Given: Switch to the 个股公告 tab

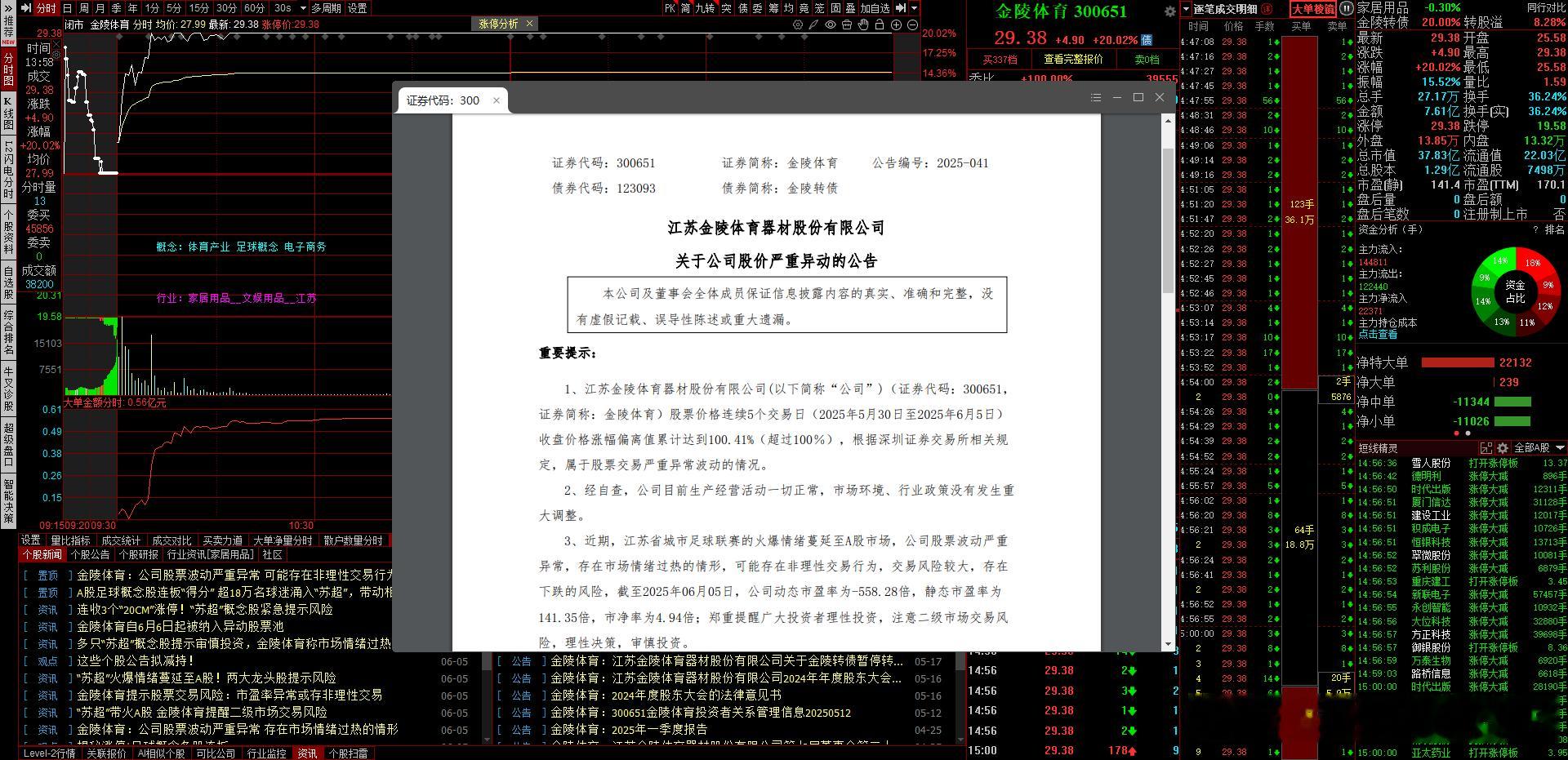Looking at the screenshot, I should [x=91, y=554].
